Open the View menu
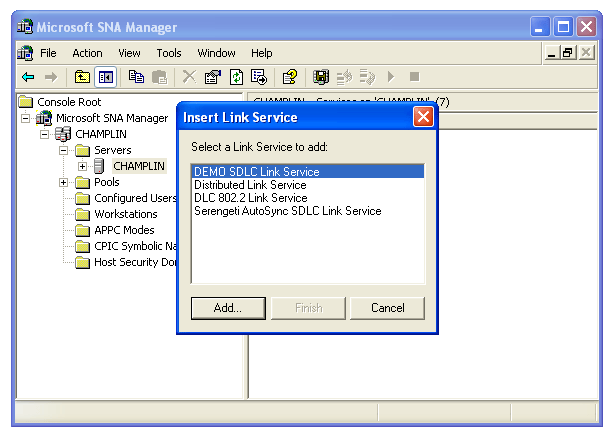The height and width of the screenshot is (438, 612). click(x=129, y=53)
